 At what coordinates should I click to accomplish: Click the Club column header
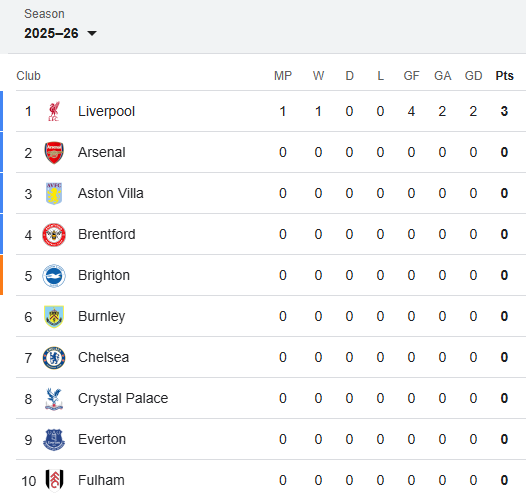tap(29, 76)
